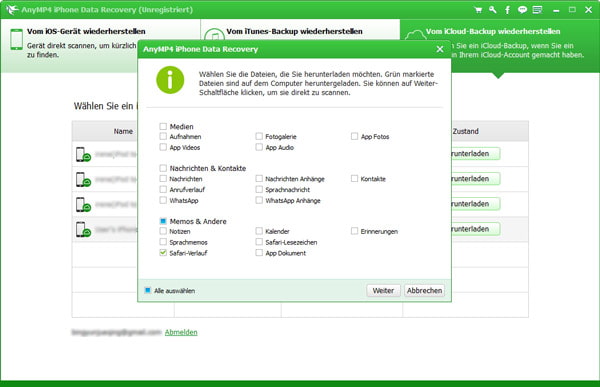Uncheck the Safari-Verlauf checkbox

click(163, 253)
